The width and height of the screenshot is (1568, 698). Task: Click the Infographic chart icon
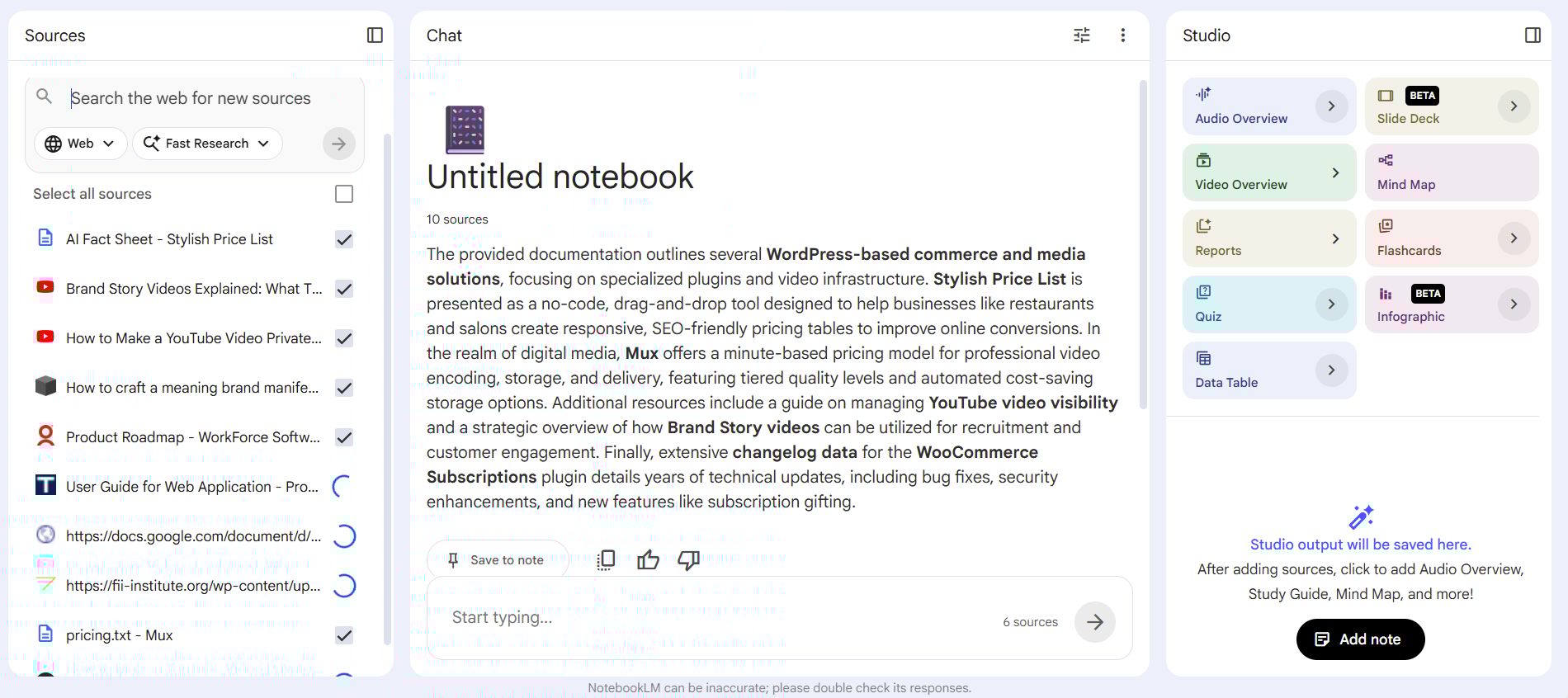(x=1386, y=294)
